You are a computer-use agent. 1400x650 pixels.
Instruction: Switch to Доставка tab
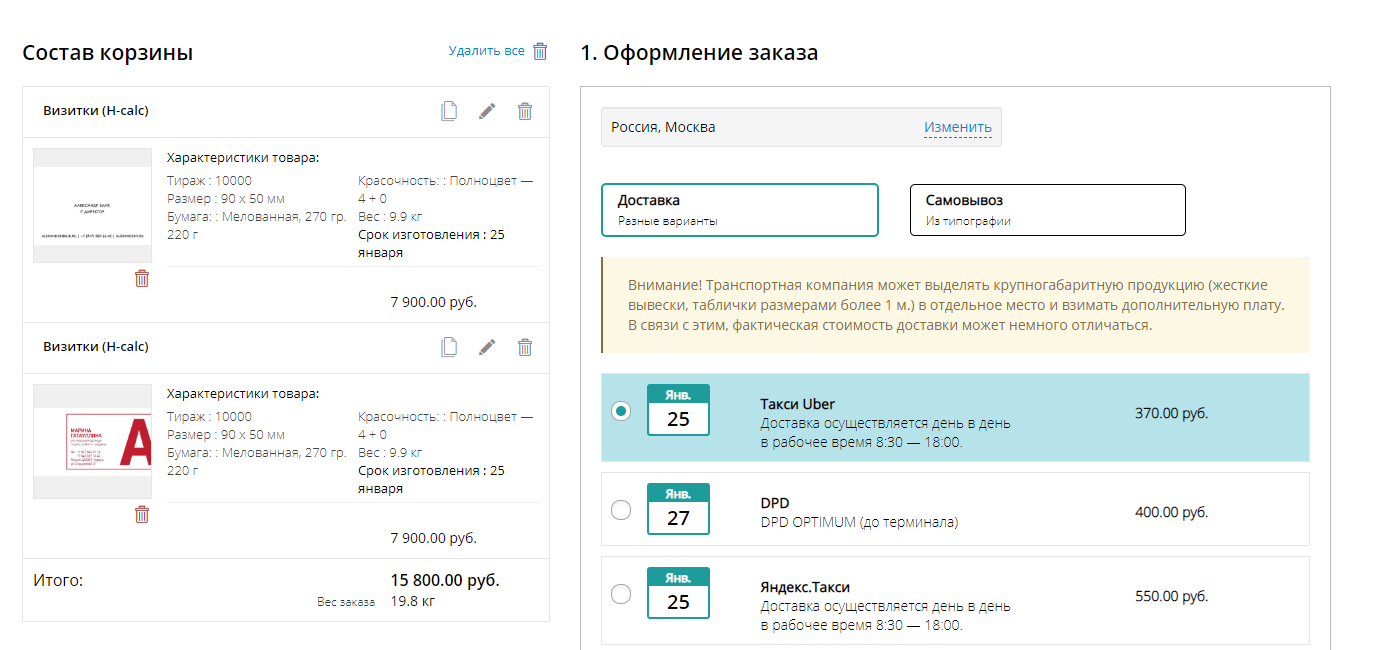pos(739,210)
